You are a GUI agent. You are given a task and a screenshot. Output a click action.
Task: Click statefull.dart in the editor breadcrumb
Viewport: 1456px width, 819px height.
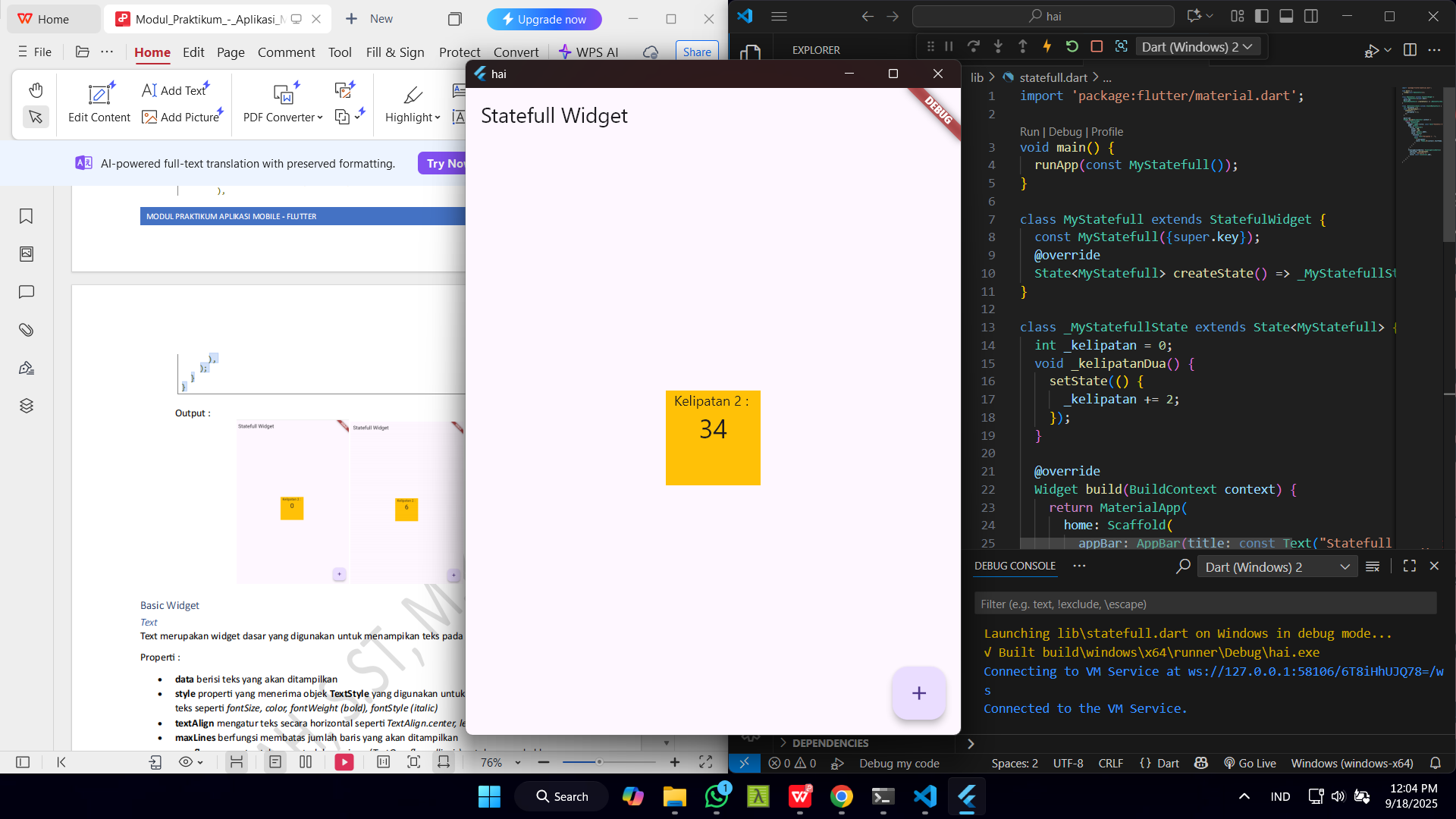pyautogui.click(x=1053, y=77)
